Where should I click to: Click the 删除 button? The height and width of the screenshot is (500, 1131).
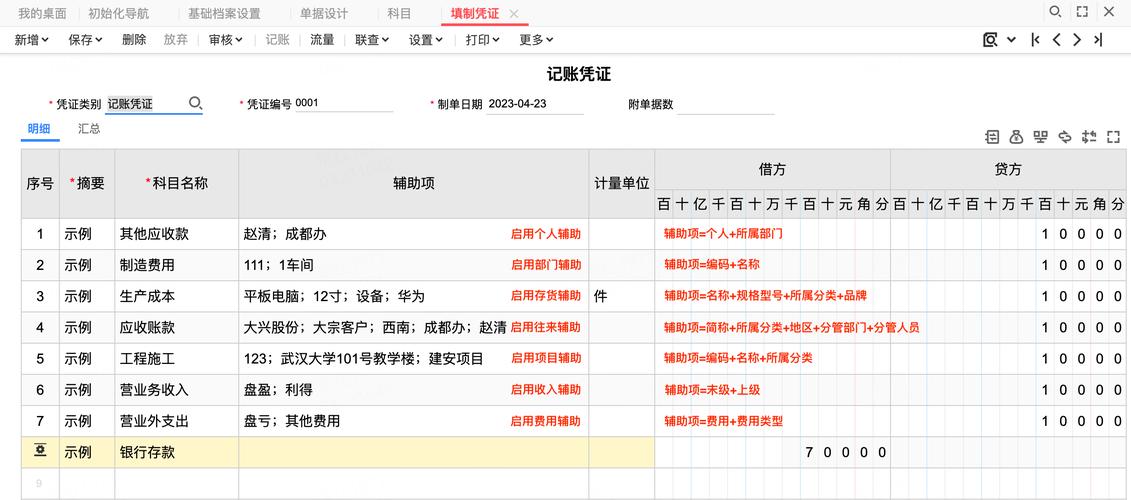(x=134, y=40)
